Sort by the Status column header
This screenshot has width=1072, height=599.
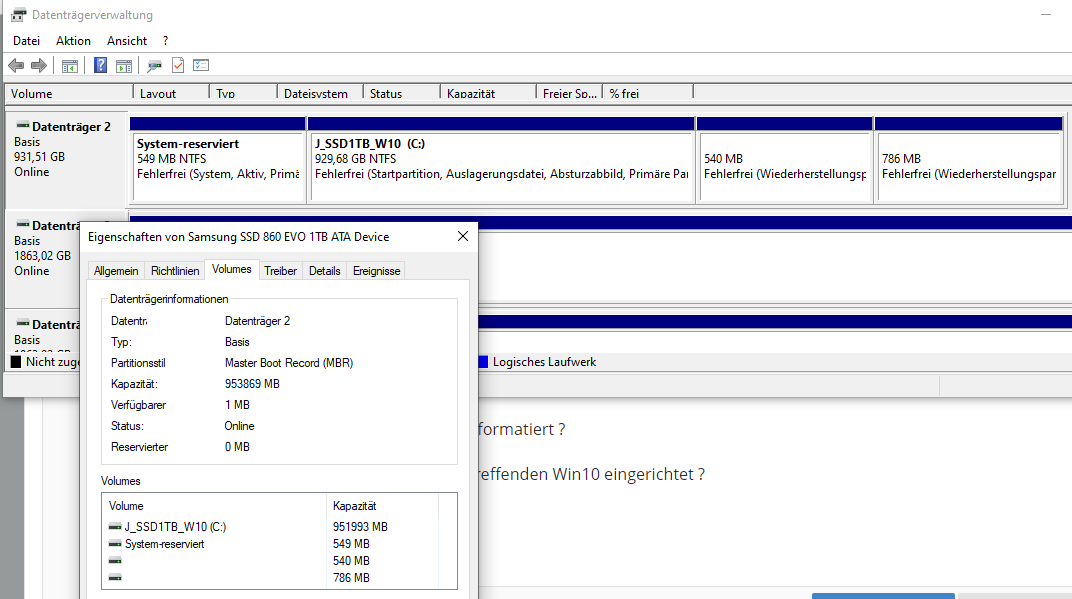(401, 93)
